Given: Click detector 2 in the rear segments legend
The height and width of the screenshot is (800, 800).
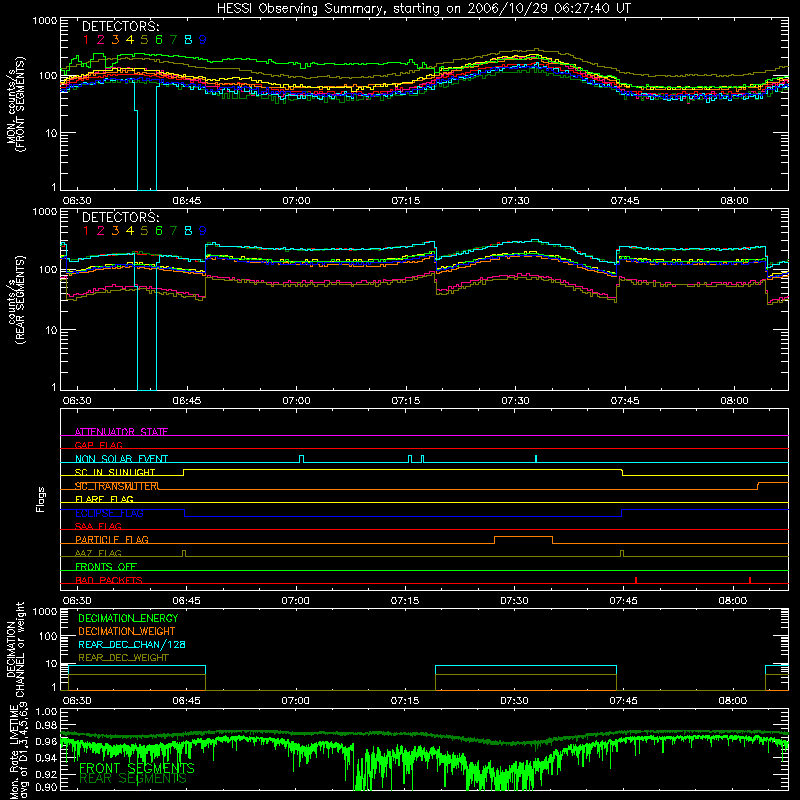Looking at the screenshot, I should point(101,231).
